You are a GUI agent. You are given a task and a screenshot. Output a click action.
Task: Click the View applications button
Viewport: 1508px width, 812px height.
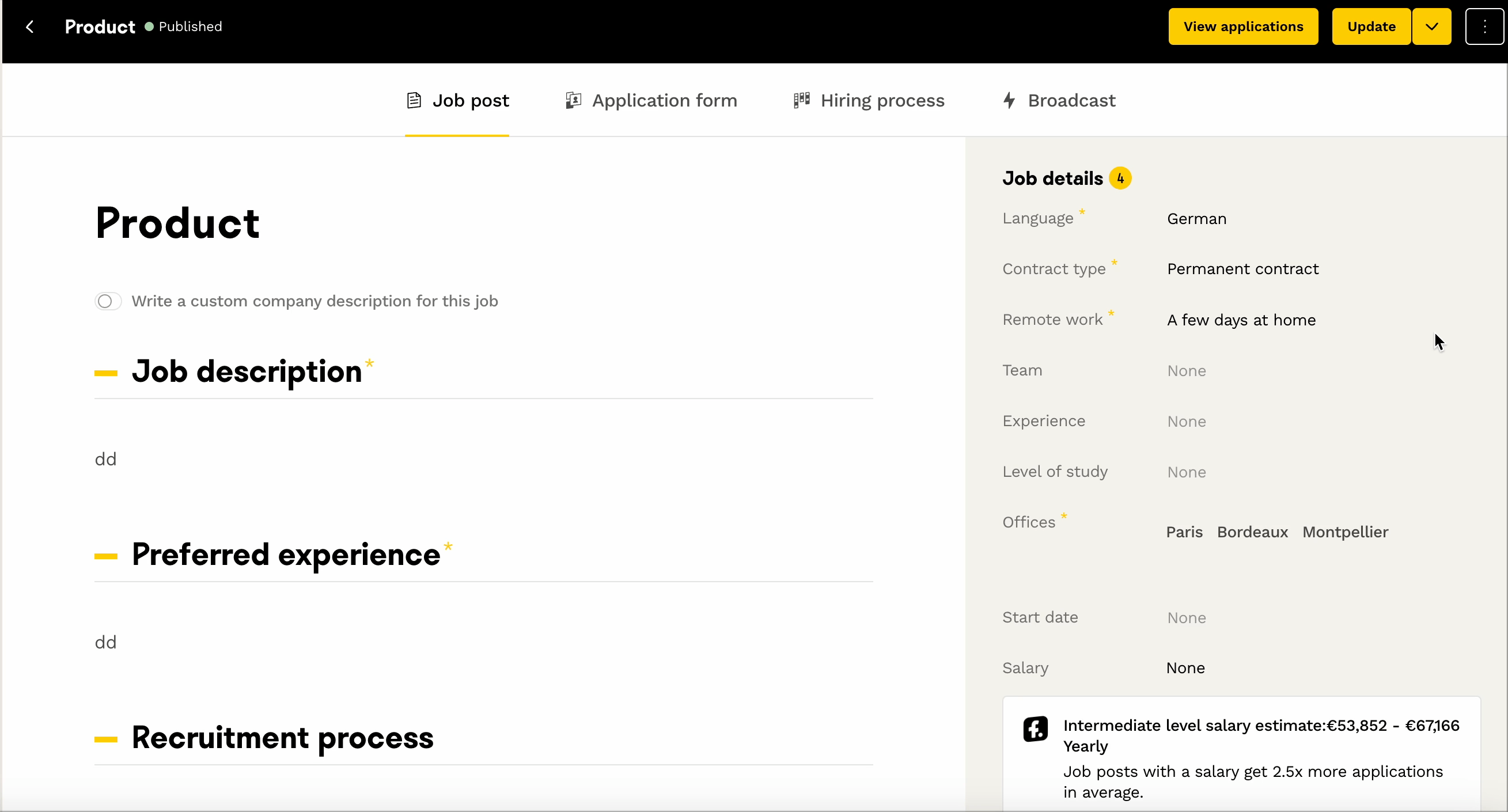pos(1243,27)
